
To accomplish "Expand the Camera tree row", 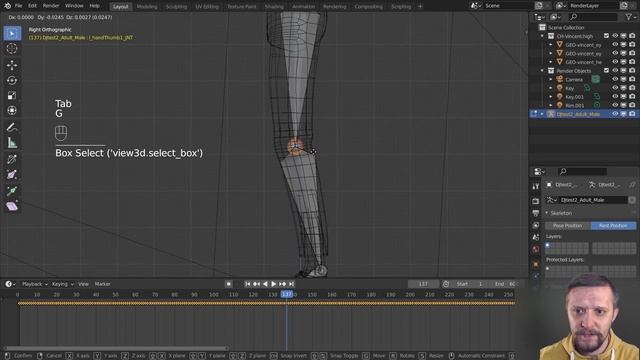I will coord(551,79).
